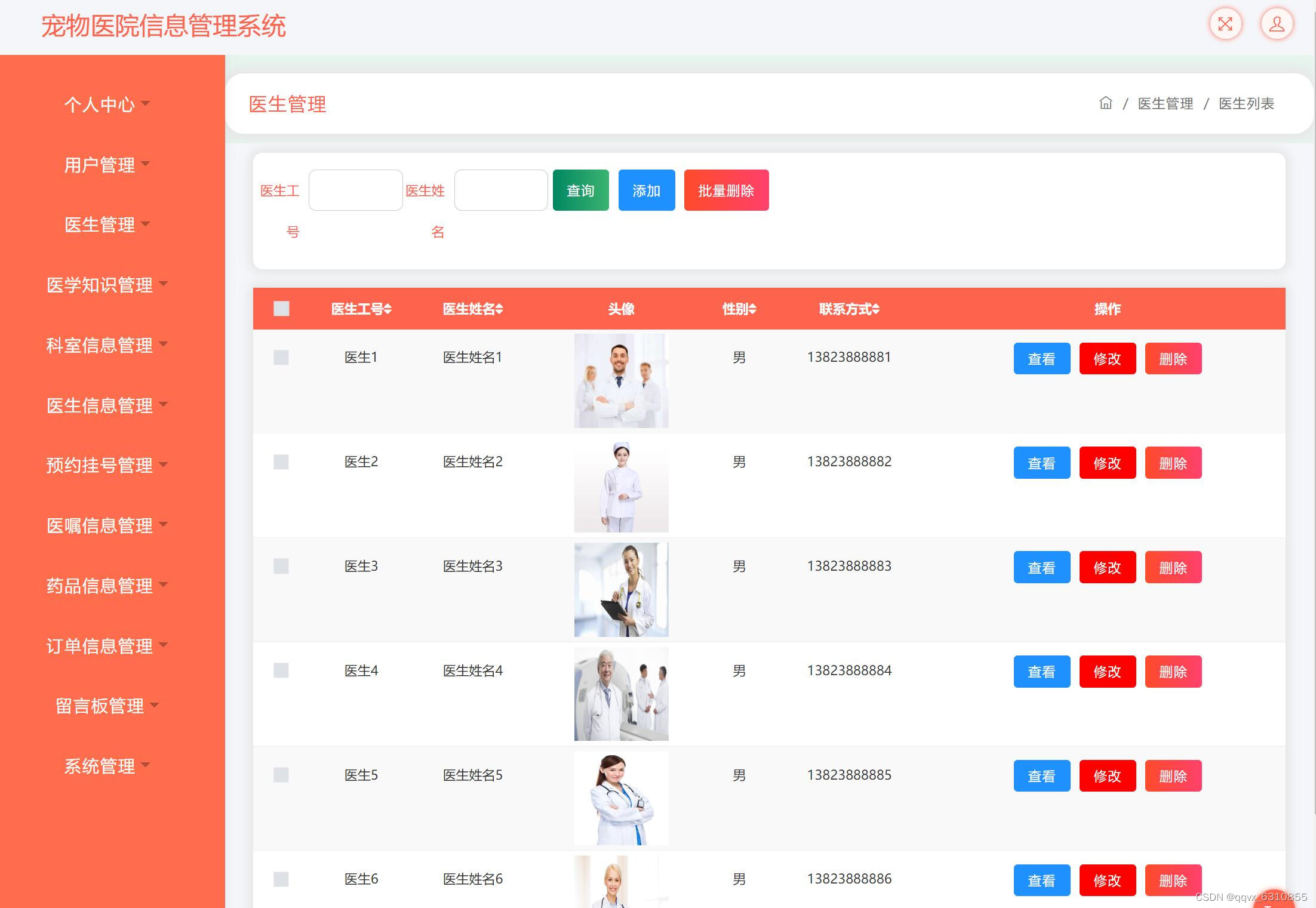Click 查看 for 医生5

(x=1041, y=776)
